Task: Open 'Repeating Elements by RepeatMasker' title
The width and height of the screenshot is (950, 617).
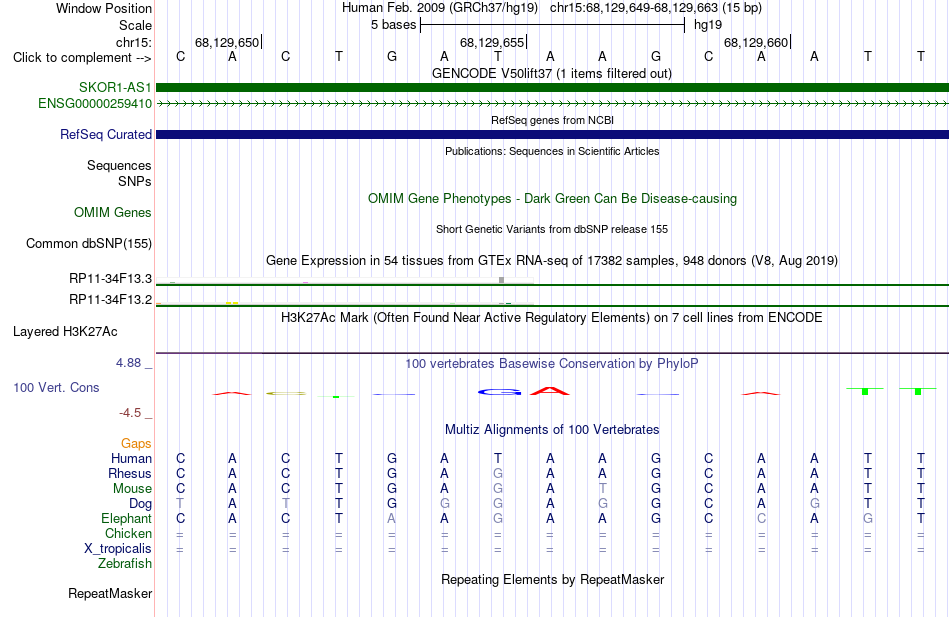Action: tap(552, 579)
